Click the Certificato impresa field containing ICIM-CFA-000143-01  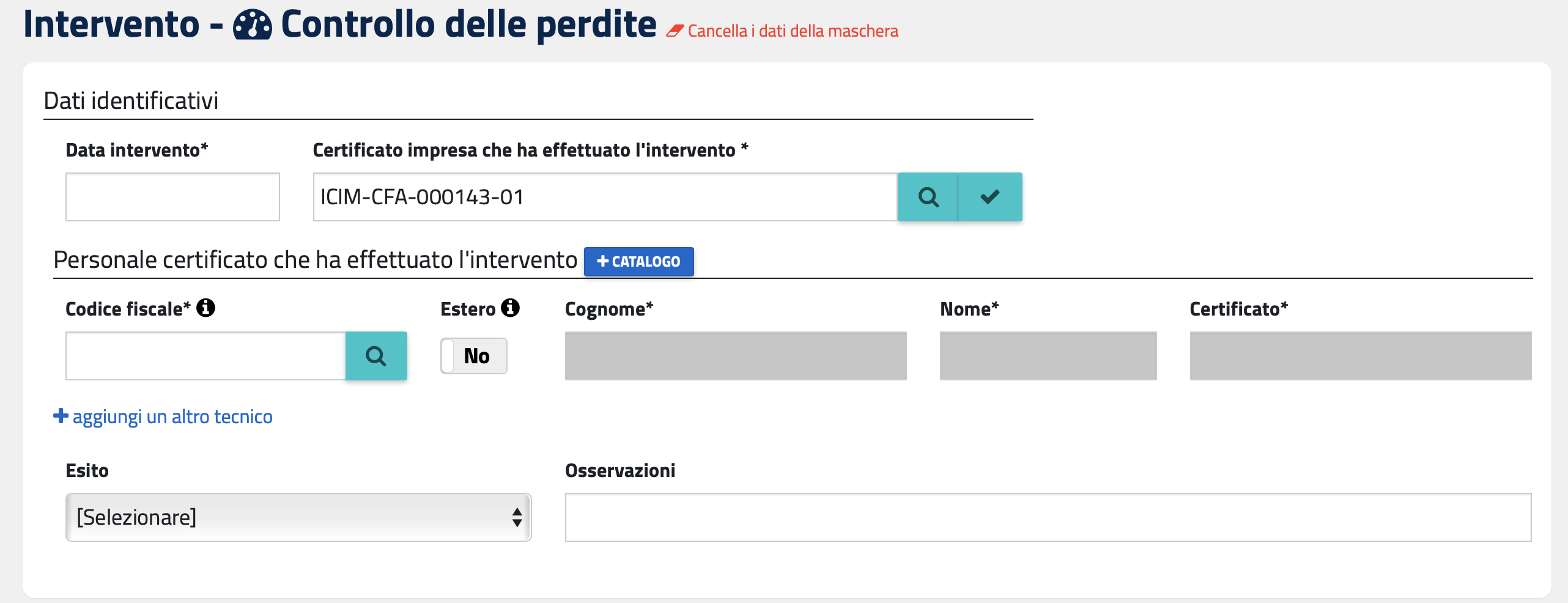(604, 197)
